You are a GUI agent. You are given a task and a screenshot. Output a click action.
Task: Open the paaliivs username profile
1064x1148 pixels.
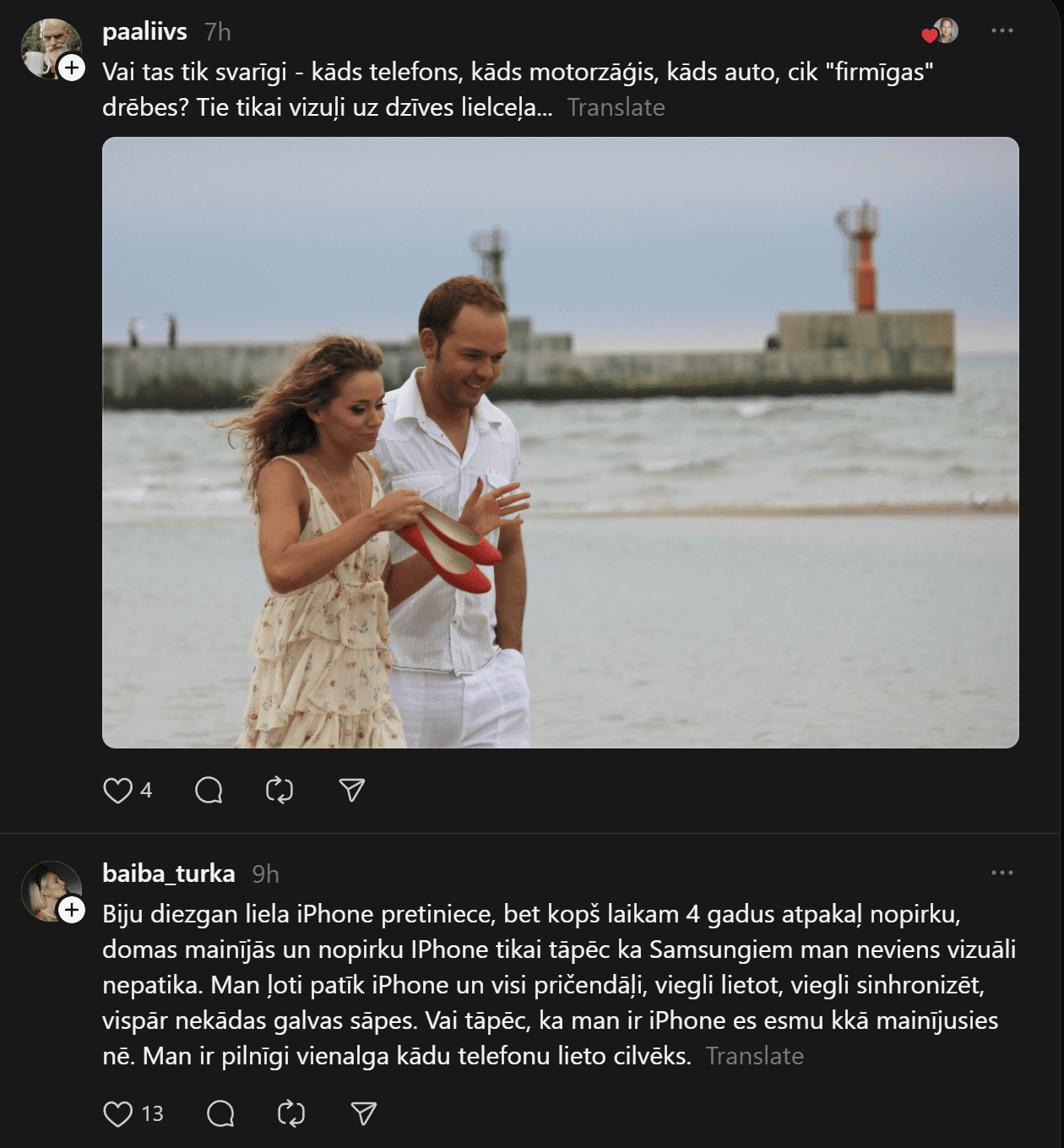144,31
